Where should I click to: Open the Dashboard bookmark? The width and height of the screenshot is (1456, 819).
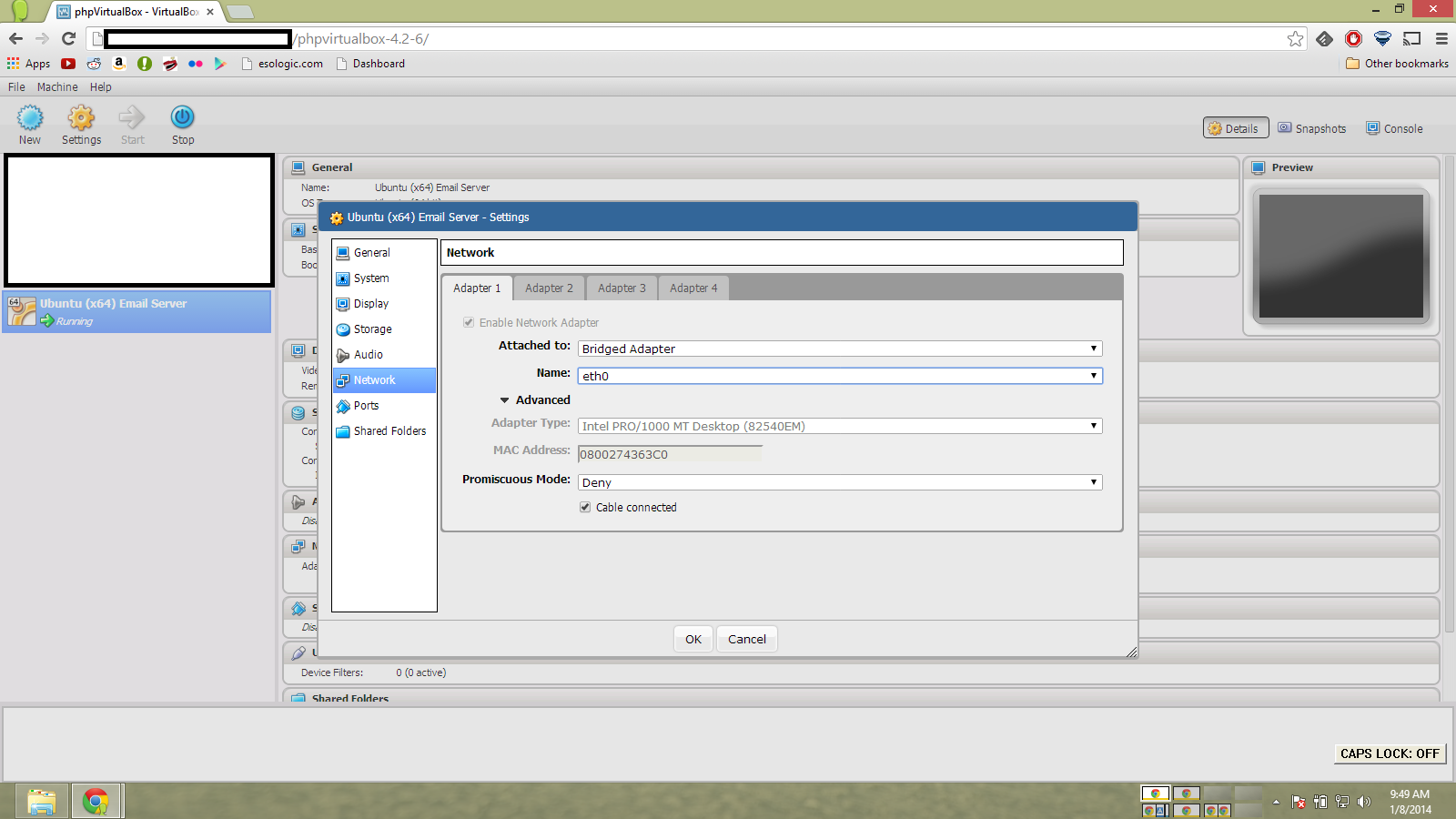click(370, 64)
